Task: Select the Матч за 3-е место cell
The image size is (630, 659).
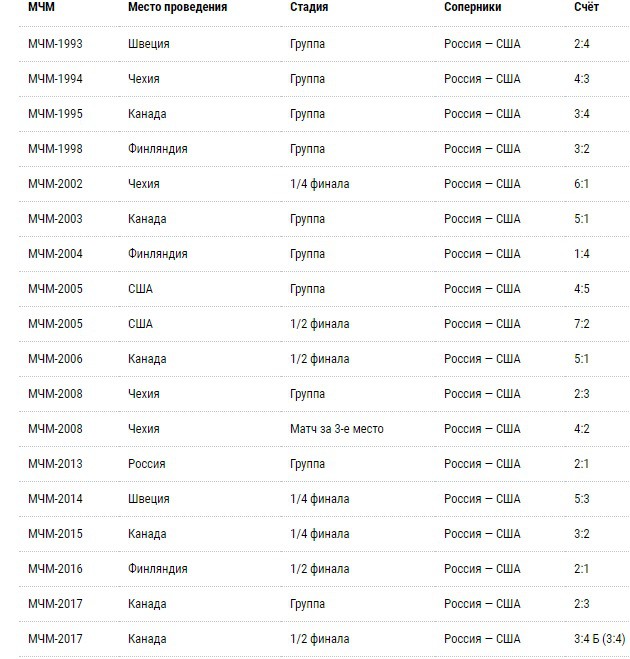Action: tap(336, 429)
